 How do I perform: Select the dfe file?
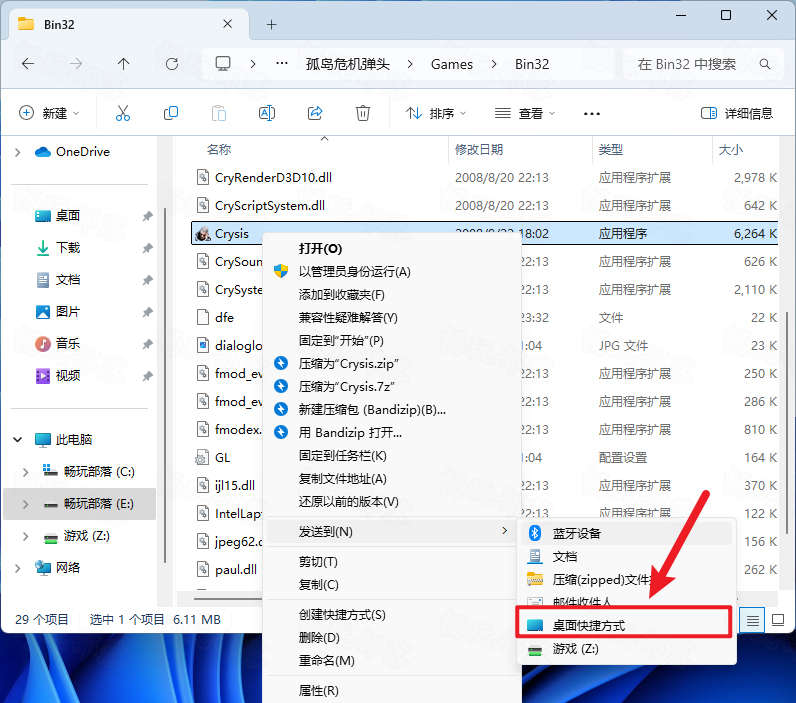pos(224,317)
